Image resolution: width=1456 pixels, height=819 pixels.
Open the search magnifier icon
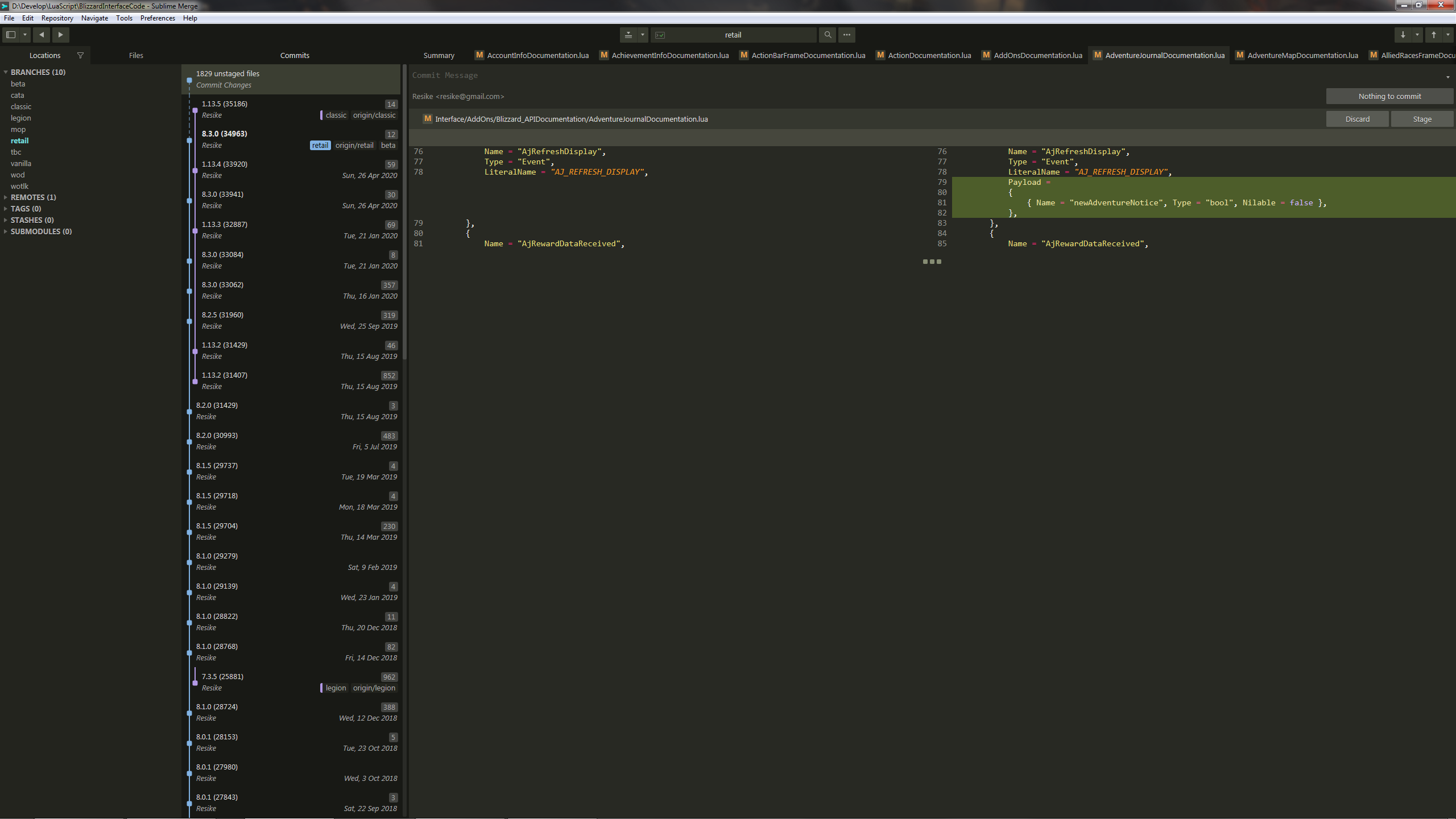pyautogui.click(x=828, y=35)
